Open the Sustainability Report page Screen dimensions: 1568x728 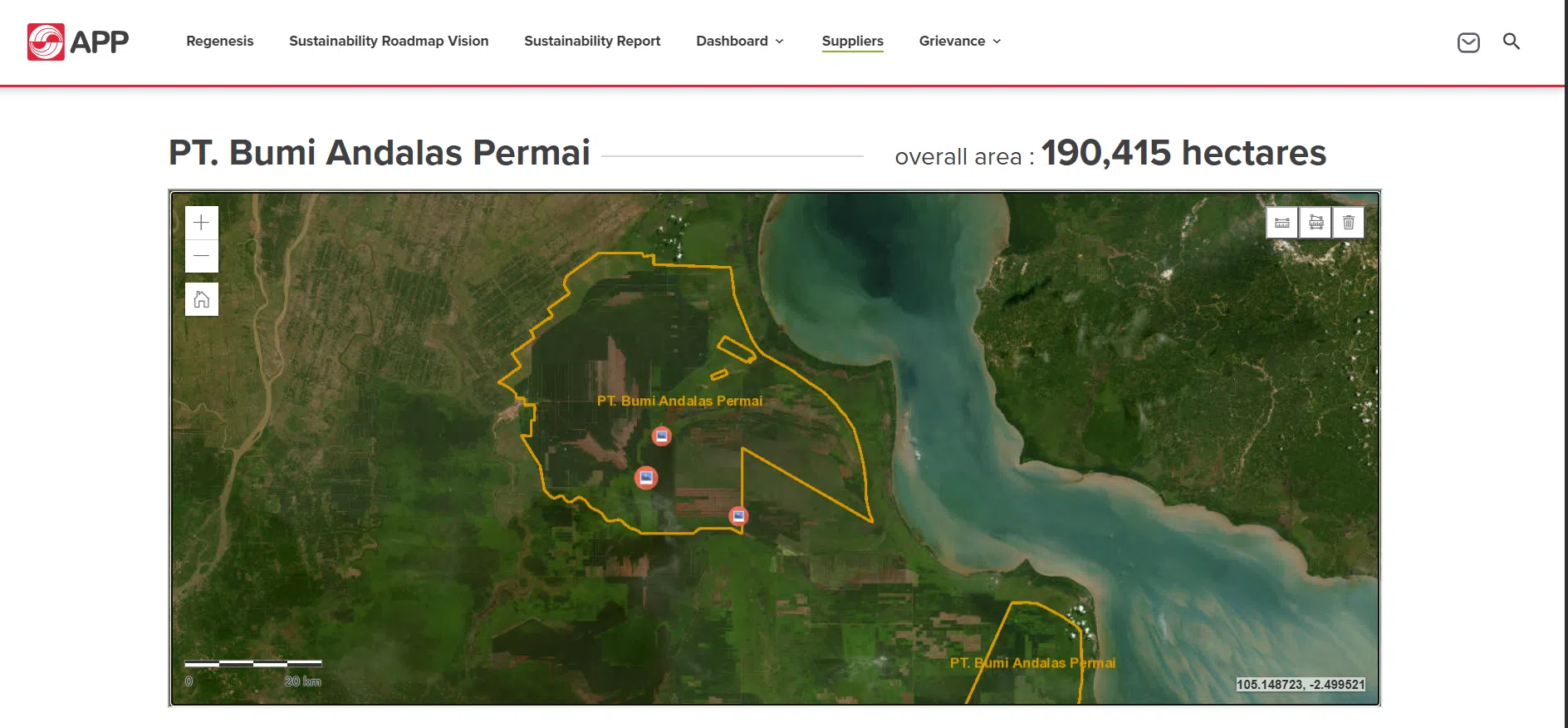point(592,42)
